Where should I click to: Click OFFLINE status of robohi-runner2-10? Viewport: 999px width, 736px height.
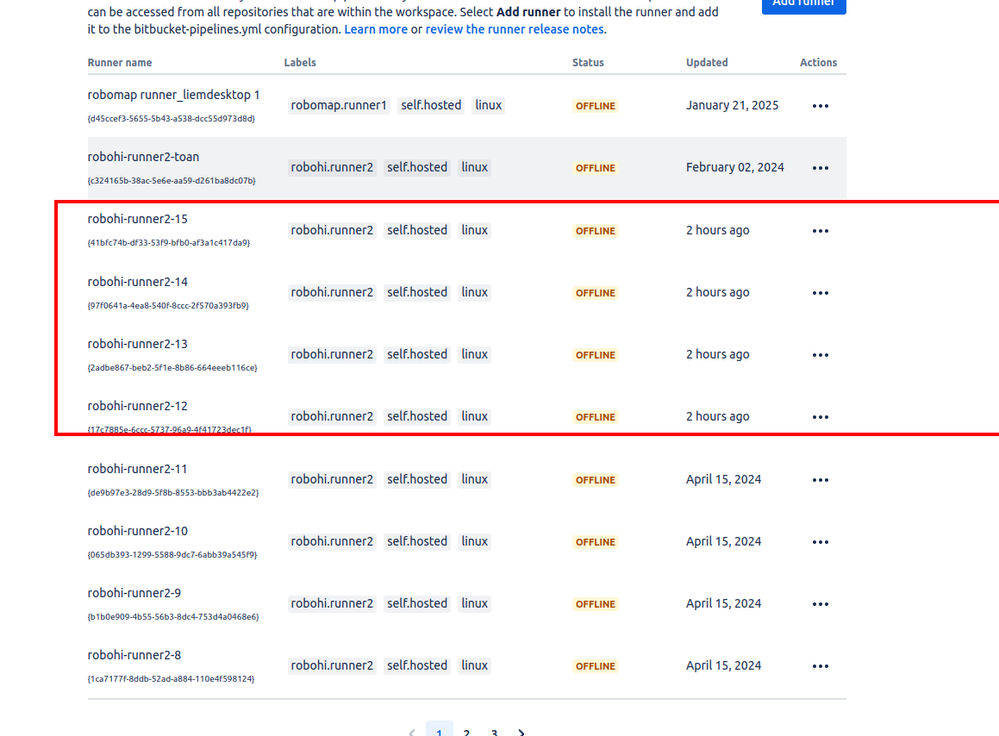[x=595, y=542]
